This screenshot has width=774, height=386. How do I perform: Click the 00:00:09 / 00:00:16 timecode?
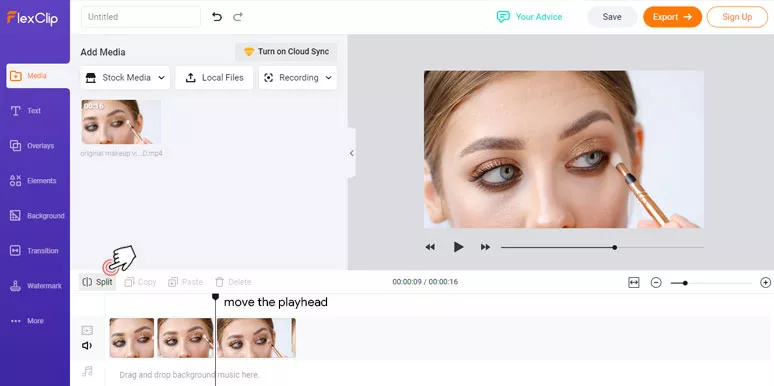pos(425,282)
